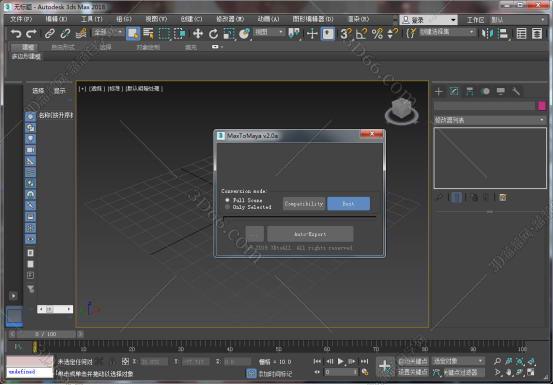Toggle the Spinner Snap button
Image resolution: width=553 pixels, height=385 pixels.
[x=392, y=34]
